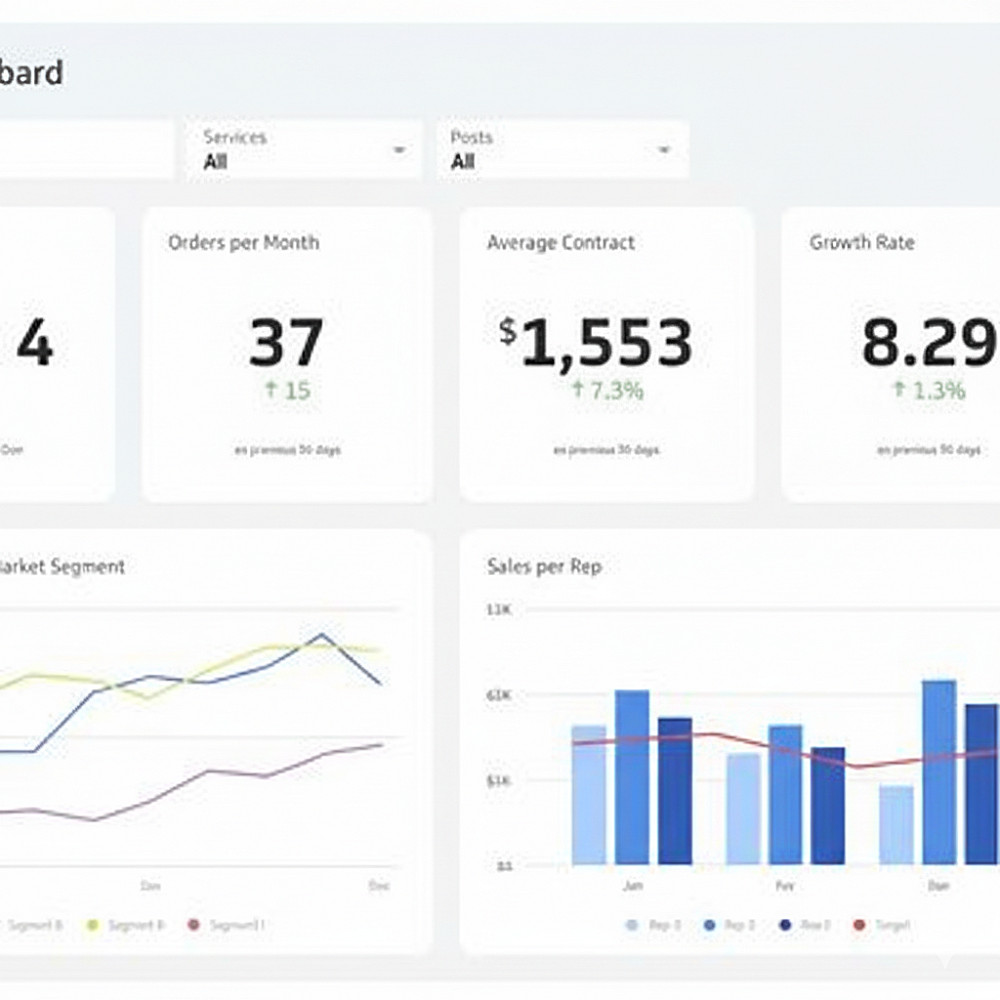Expand the Services dropdown arrow
The height and width of the screenshot is (1000, 1000).
pyautogui.click(x=399, y=150)
